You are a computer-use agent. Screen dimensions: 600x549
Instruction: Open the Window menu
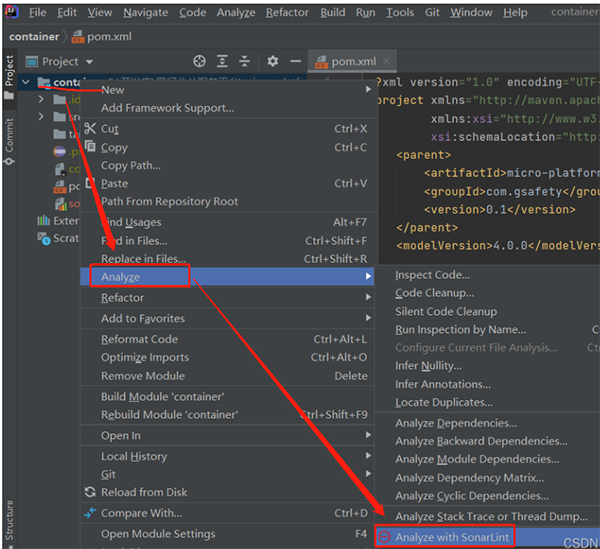471,13
